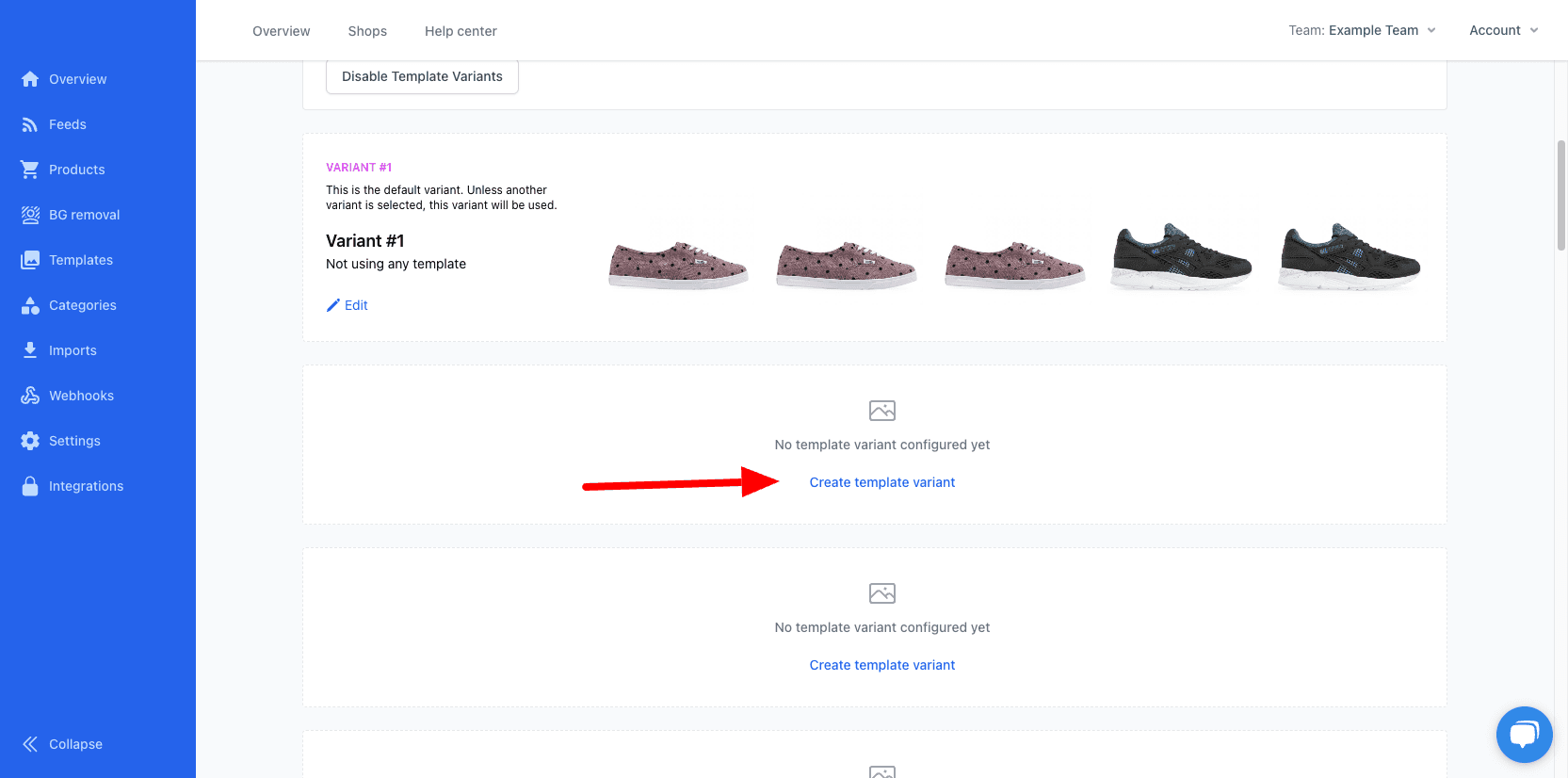Click Edit link under Variant #1
This screenshot has height=778, width=1568.
(348, 305)
